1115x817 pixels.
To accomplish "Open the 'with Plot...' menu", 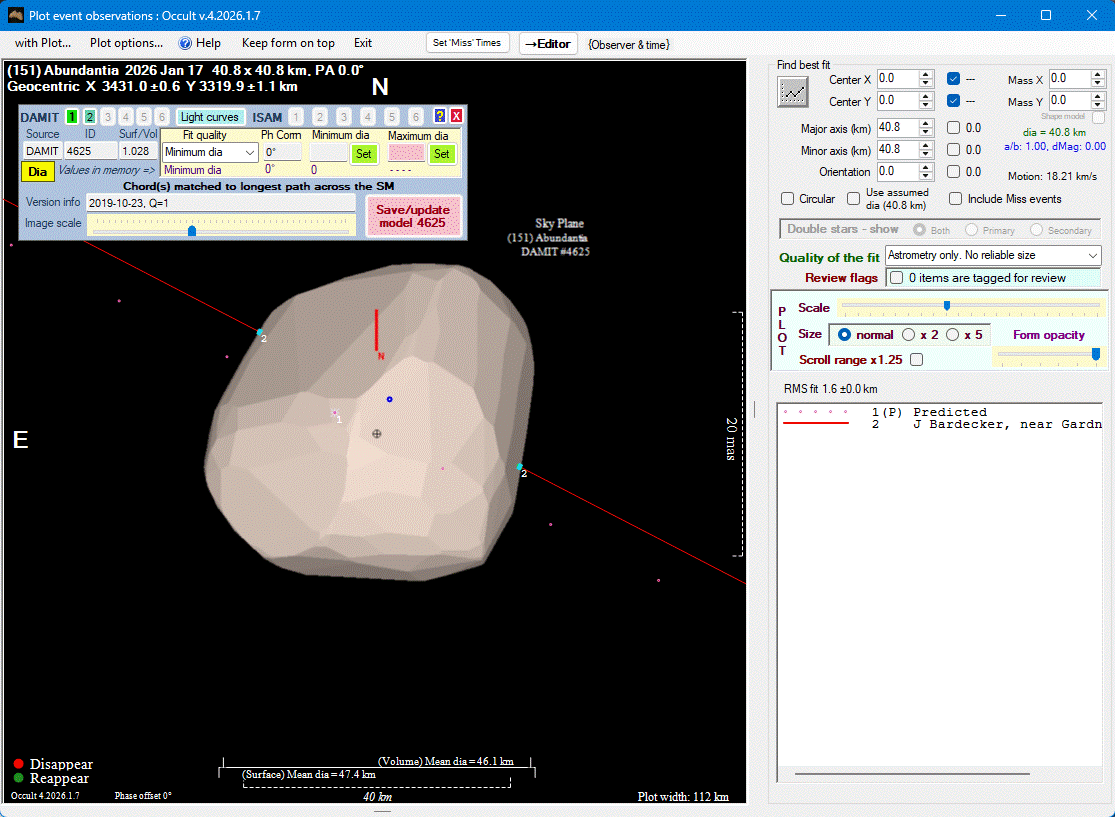I will coord(43,43).
